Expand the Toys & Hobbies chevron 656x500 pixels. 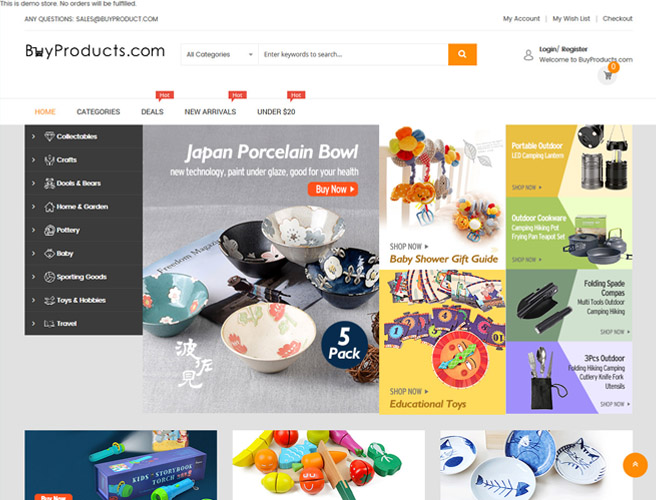(33, 300)
